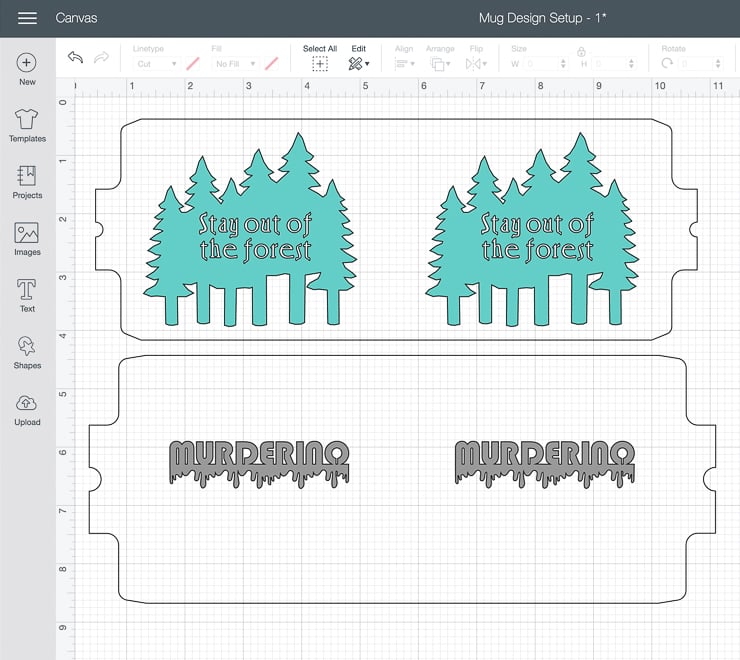Viewport: 740px width, 660px height.
Task: Adjust the Height stepper arrows
Action: coord(631,64)
